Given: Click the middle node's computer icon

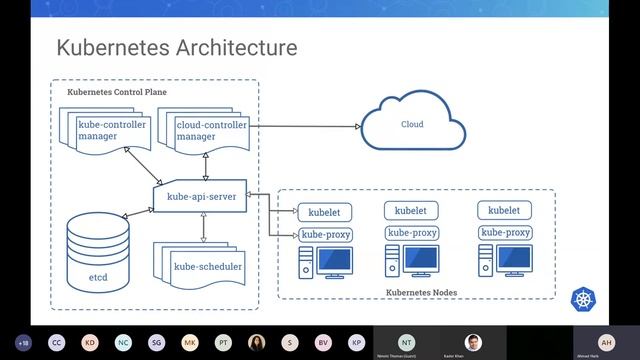Looking at the screenshot, I should point(412,261).
